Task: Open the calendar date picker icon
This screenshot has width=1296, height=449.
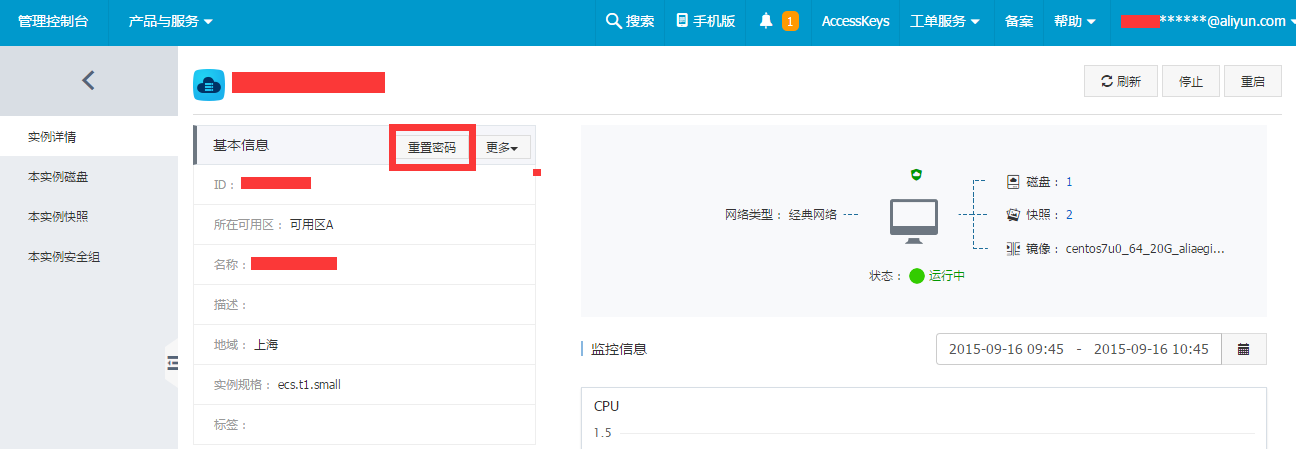Action: click(x=1244, y=349)
